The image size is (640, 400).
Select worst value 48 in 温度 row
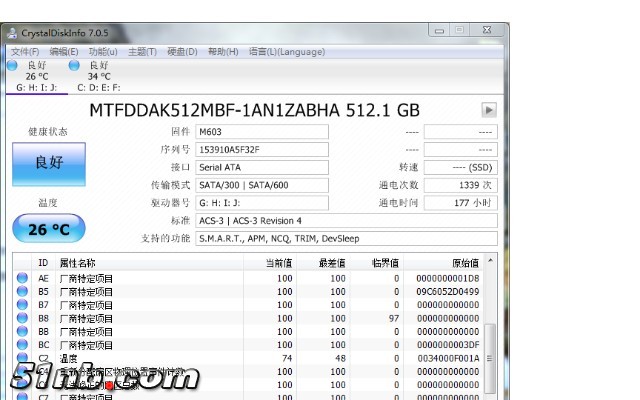pos(340,358)
